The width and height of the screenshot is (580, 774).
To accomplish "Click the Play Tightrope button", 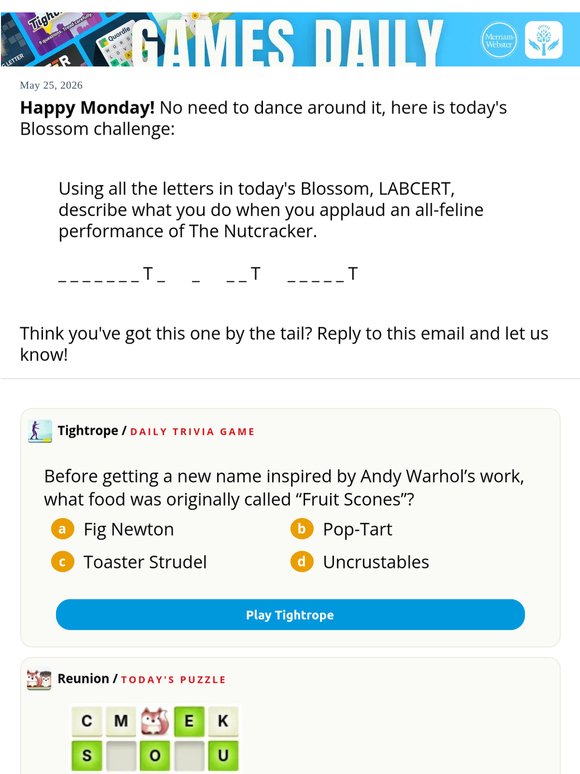I will [290, 615].
